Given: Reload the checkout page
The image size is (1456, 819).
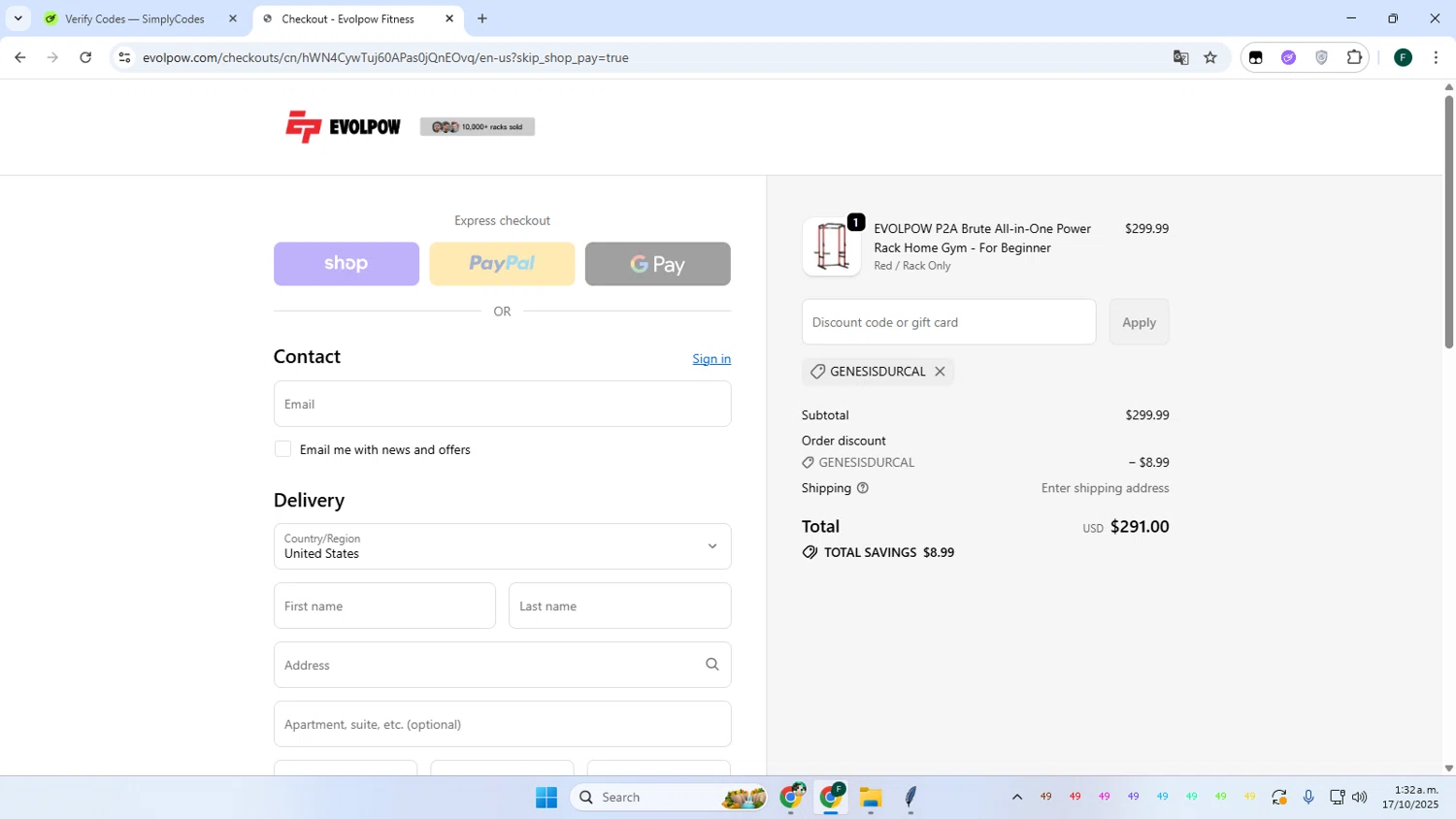Looking at the screenshot, I should tap(85, 57).
